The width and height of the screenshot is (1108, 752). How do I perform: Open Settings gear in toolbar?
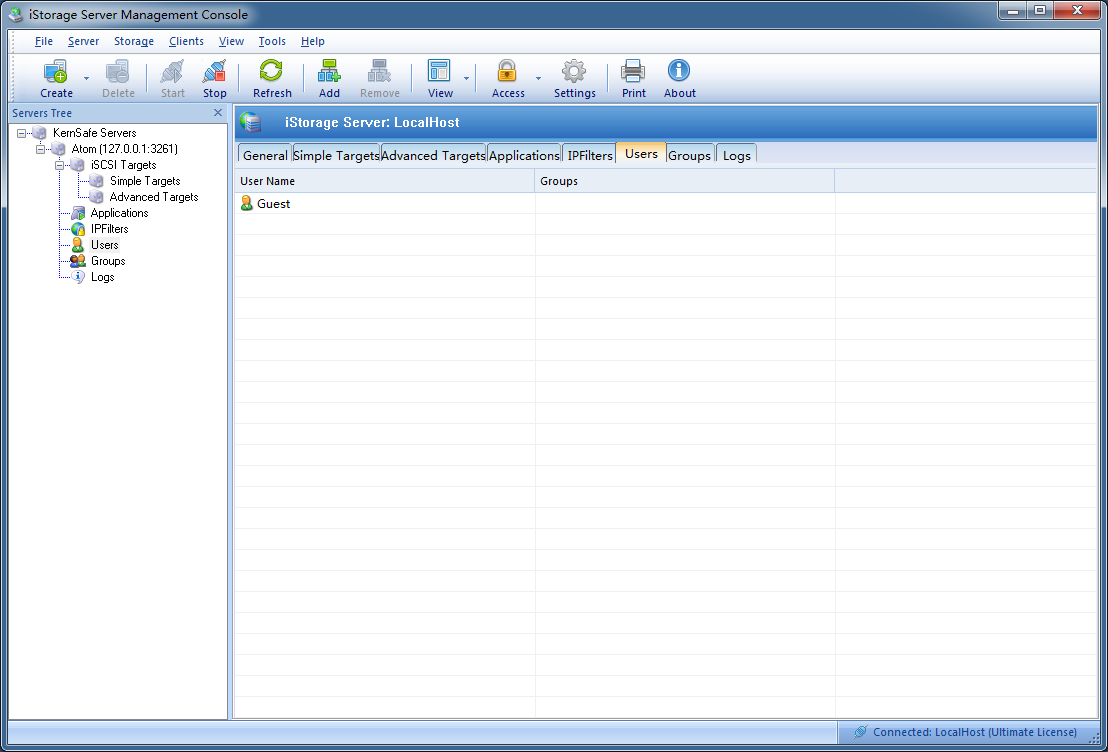pyautogui.click(x=574, y=71)
